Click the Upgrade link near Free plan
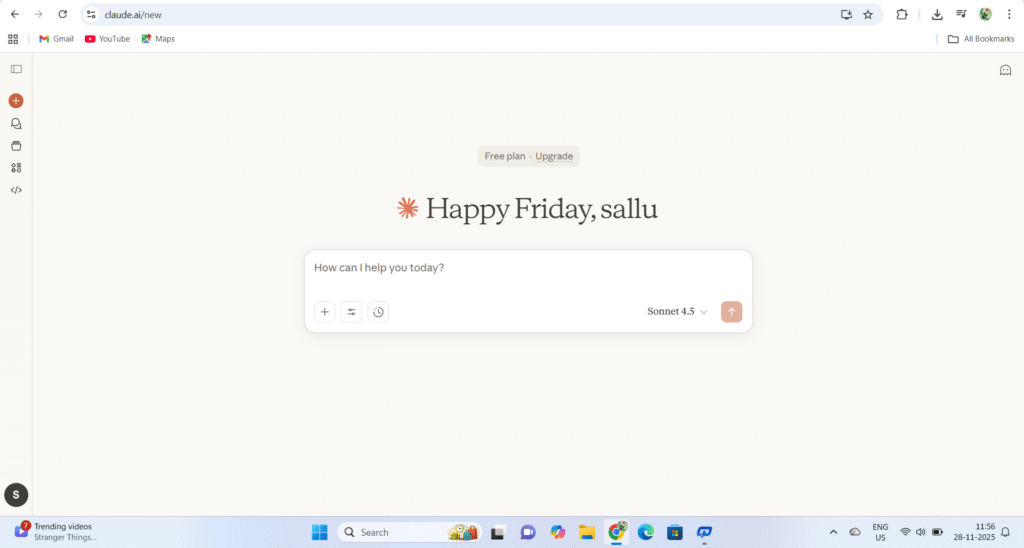This screenshot has height=548, width=1024. tap(554, 156)
